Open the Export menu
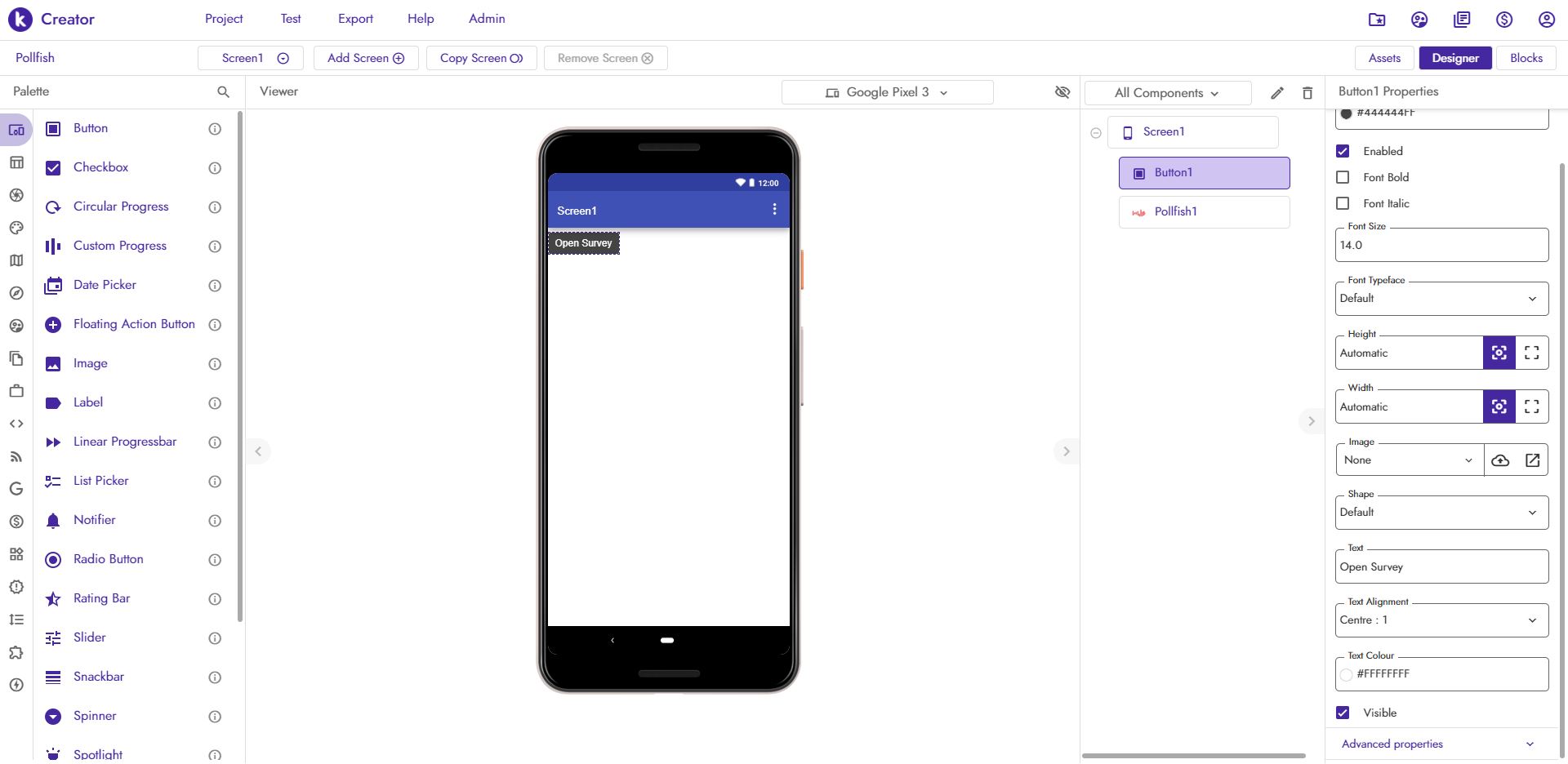Image resolution: width=1568 pixels, height=764 pixels. [x=355, y=19]
